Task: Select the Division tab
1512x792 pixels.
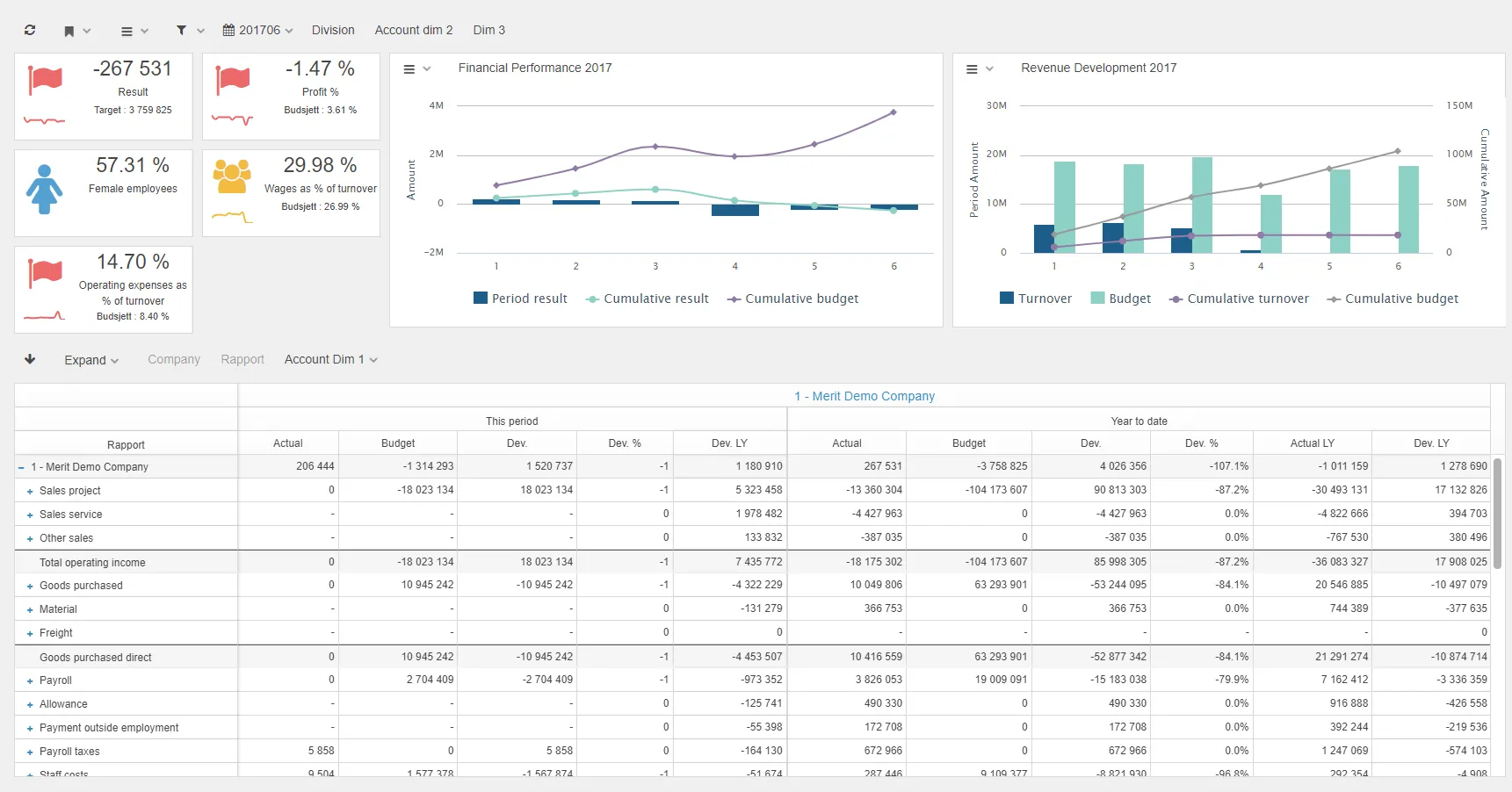Action: (332, 29)
